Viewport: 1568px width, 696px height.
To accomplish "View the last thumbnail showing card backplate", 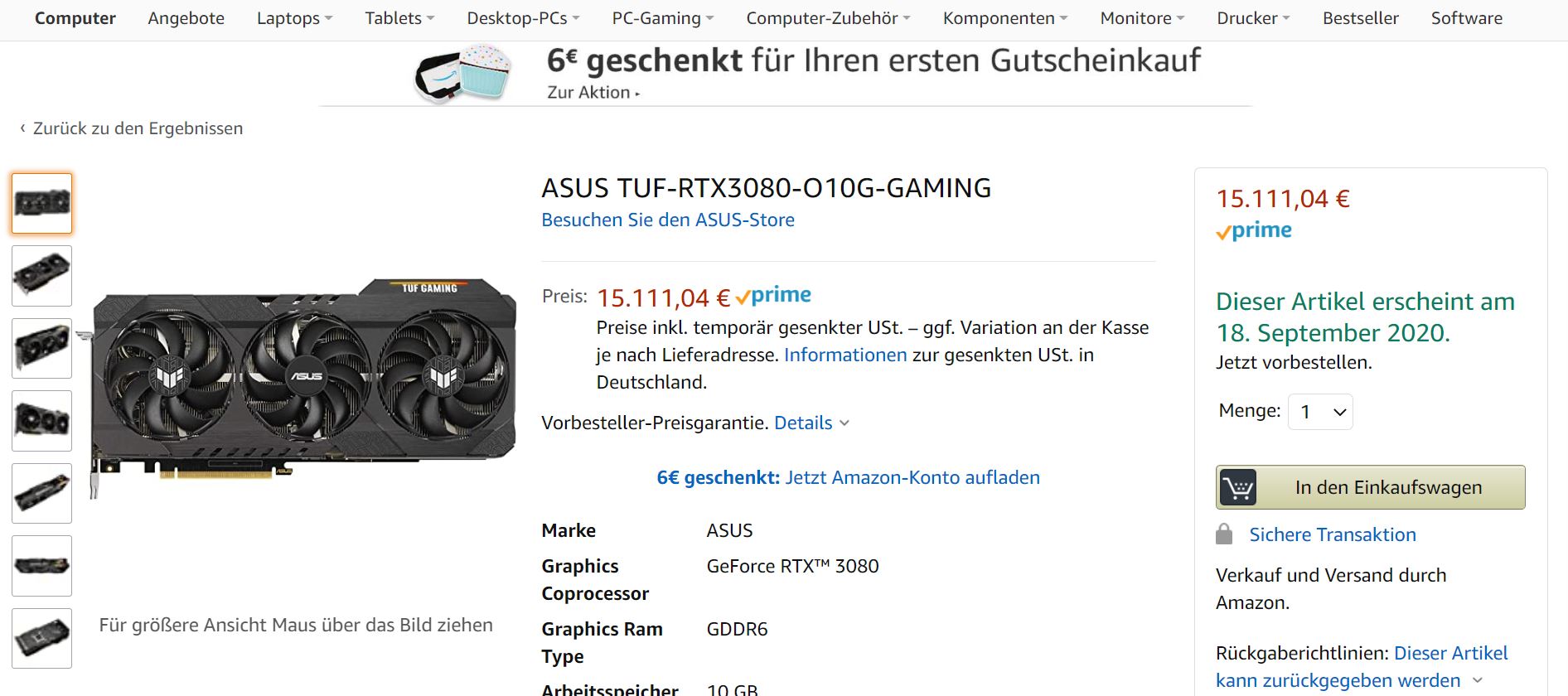I will point(41,638).
